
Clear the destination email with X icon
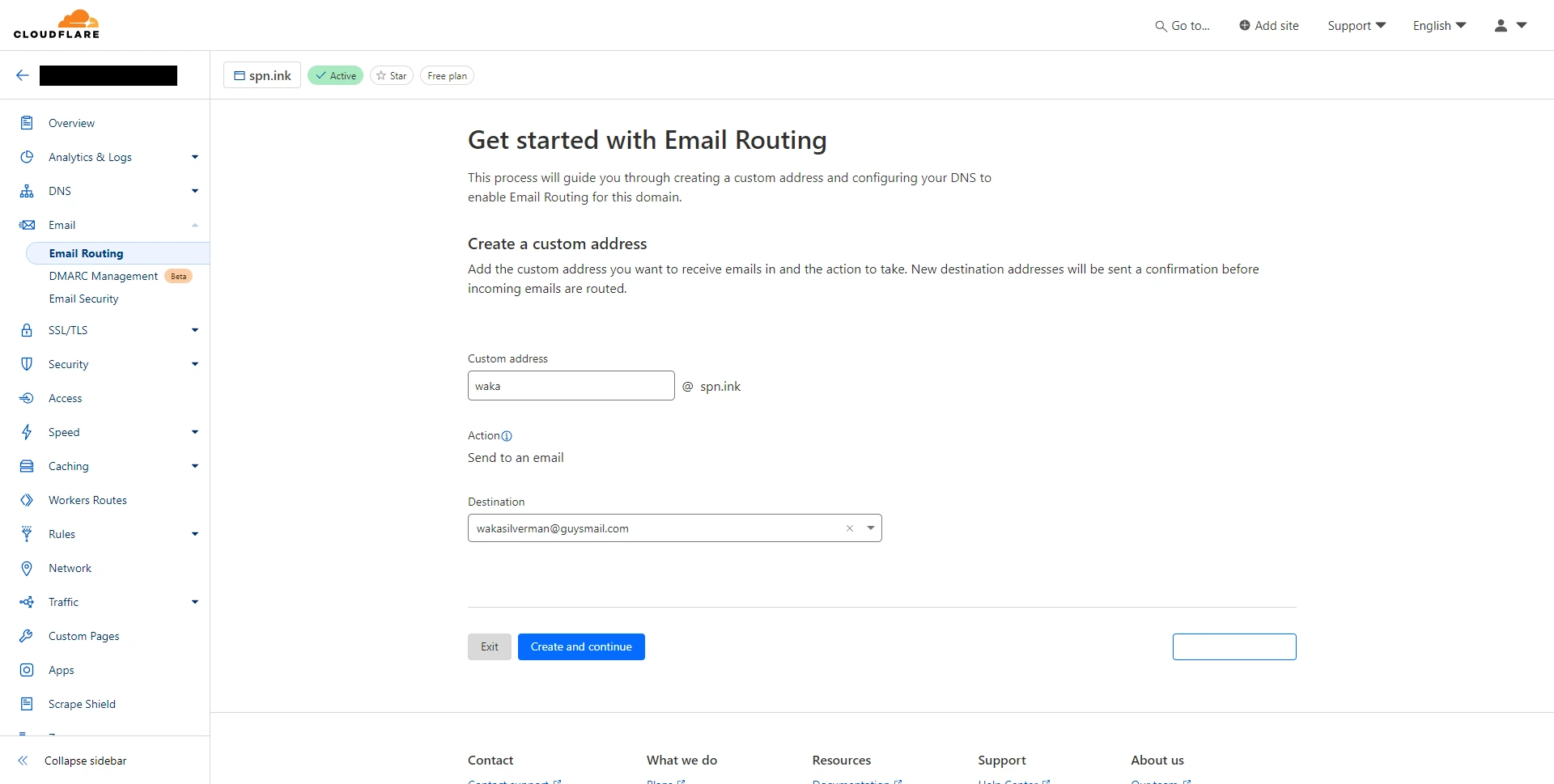850,528
